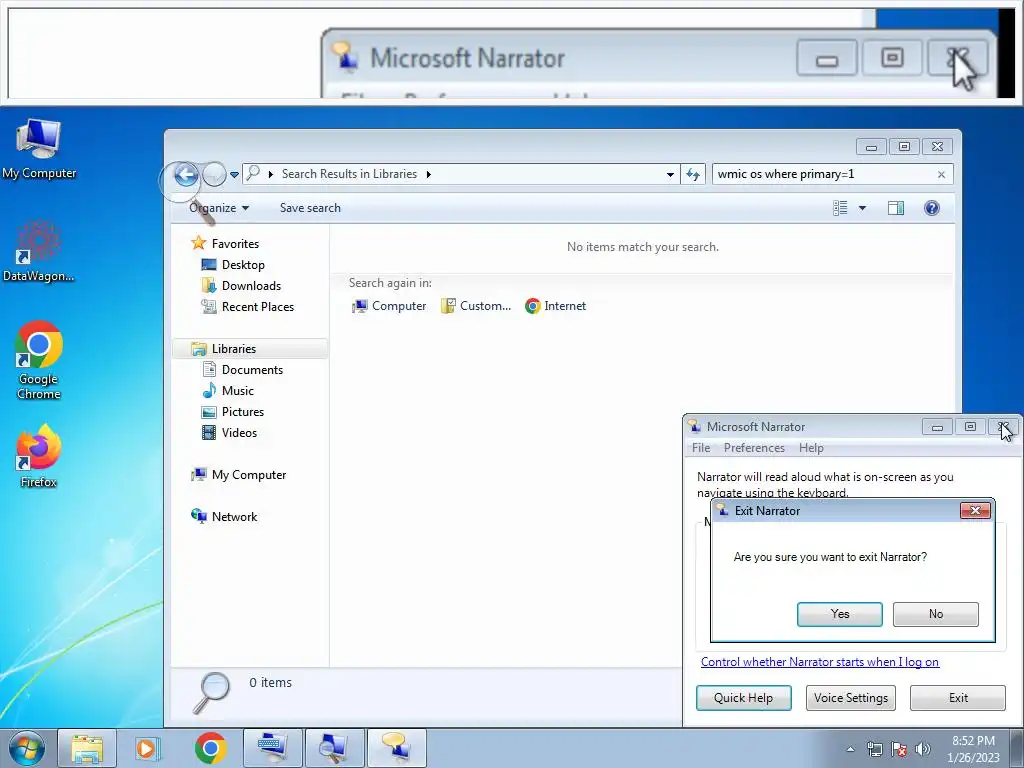Open Control whether Narrator starts link

tap(820, 662)
